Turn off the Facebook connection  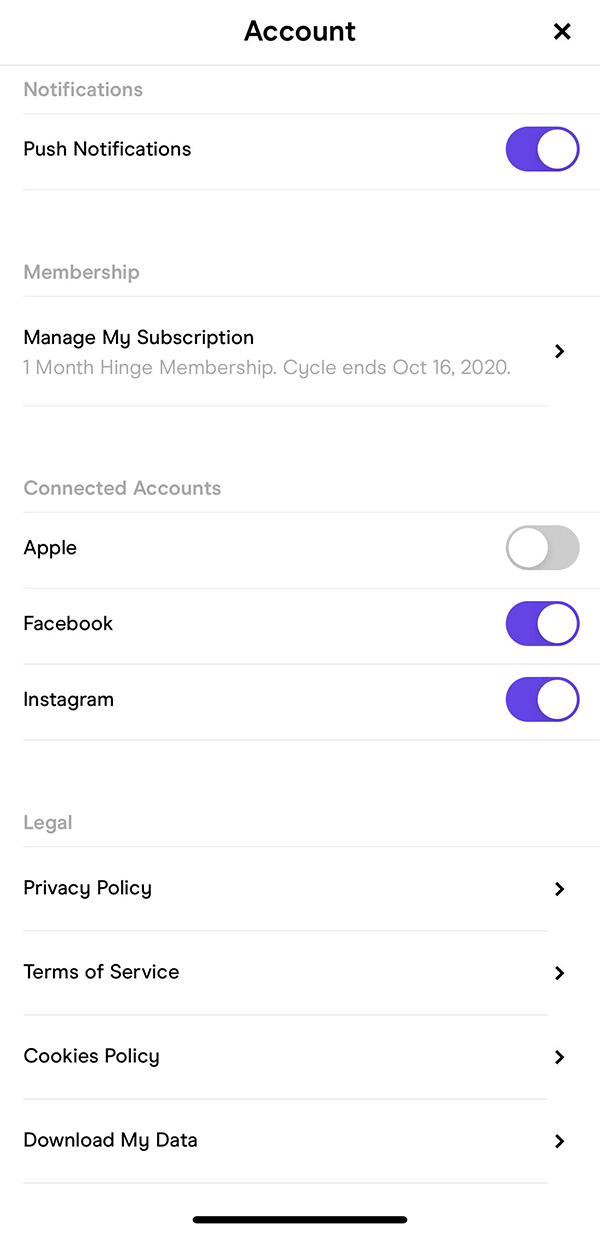pos(542,623)
